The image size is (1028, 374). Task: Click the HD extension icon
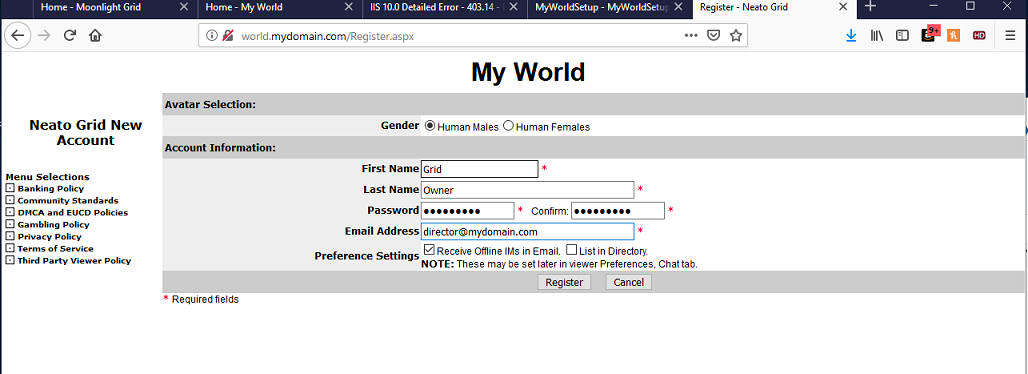[979, 36]
